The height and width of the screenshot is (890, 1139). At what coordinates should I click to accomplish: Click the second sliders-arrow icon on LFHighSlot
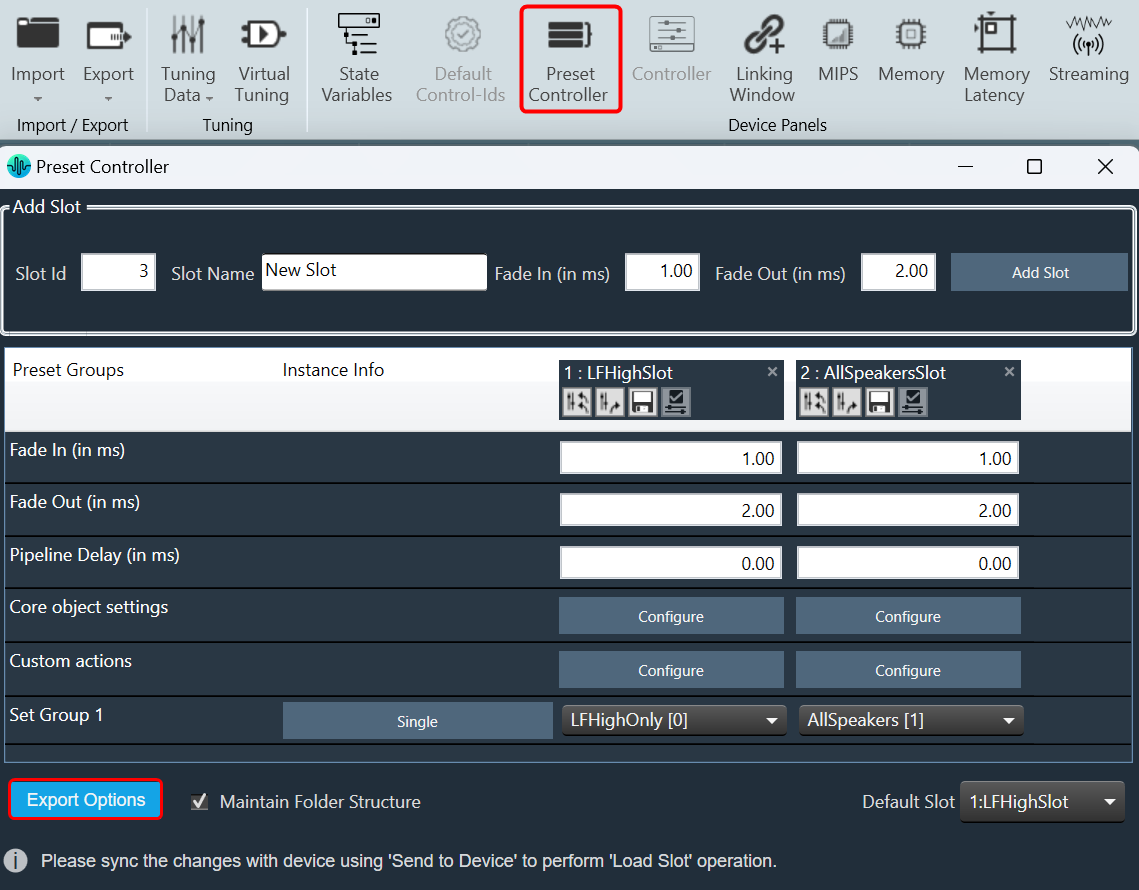coord(610,402)
